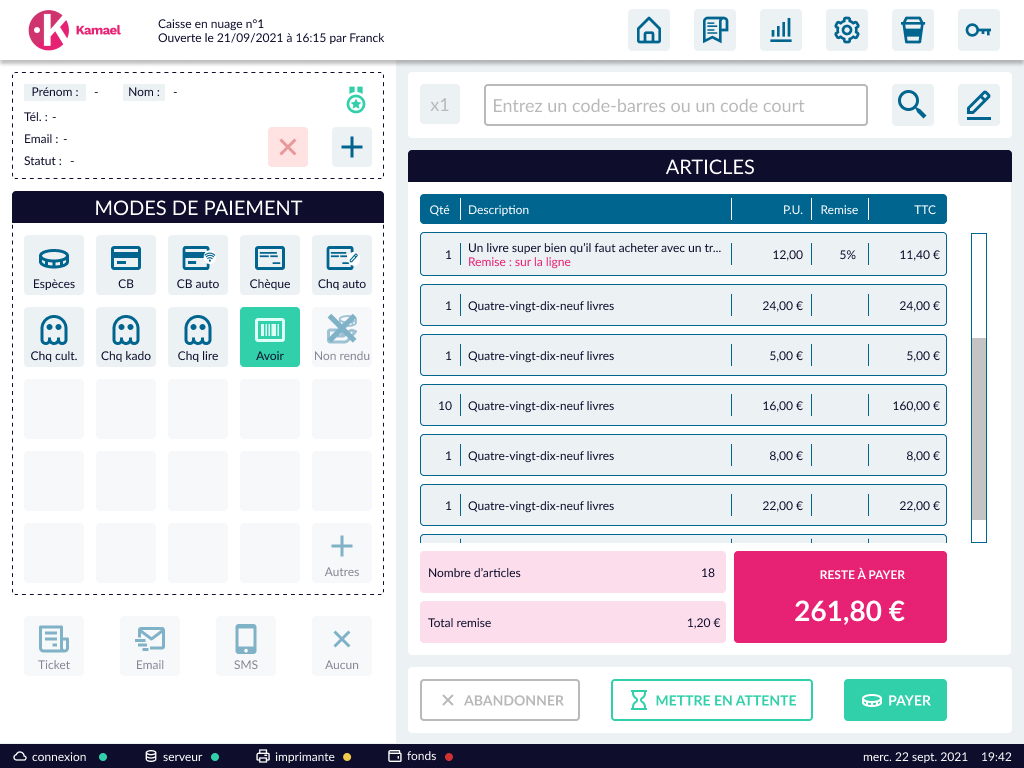Select Espèces payment mode
Screen dimensions: 1024x768
pyautogui.click(x=54, y=265)
